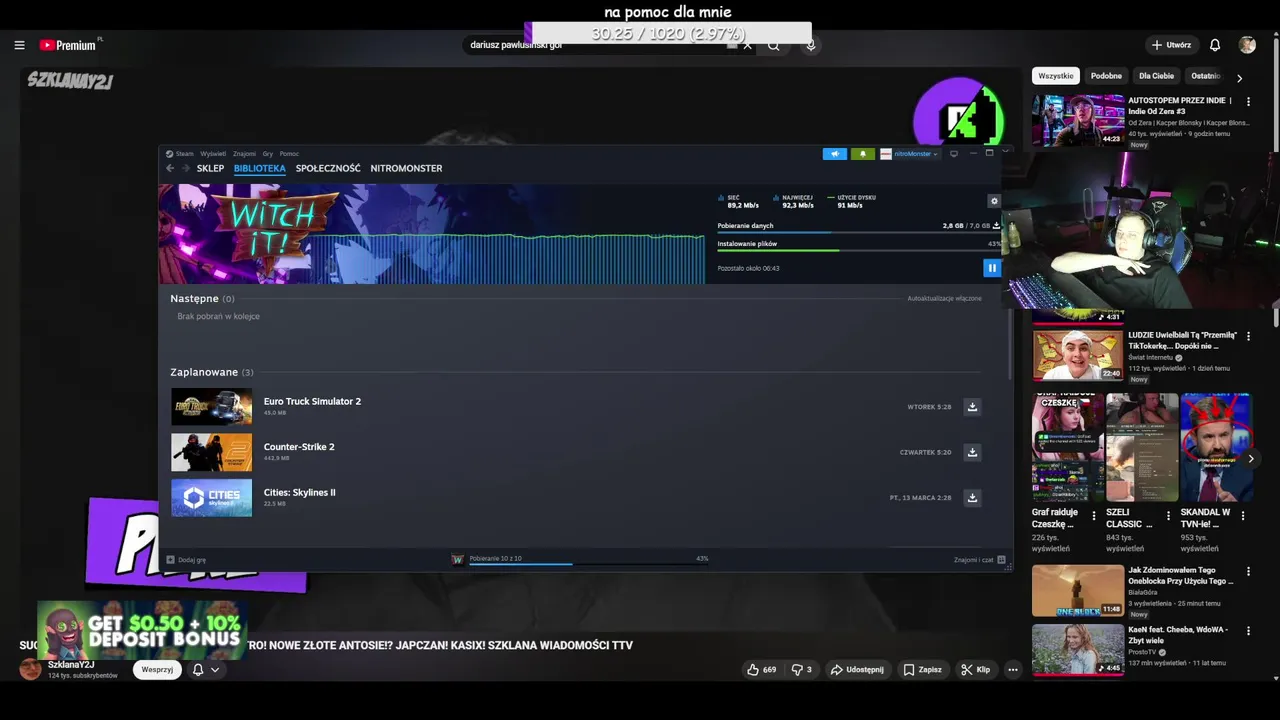Click the Instalowanie plików progress bar
Viewport: 1280px width, 720px height.
pyautogui.click(x=858, y=250)
